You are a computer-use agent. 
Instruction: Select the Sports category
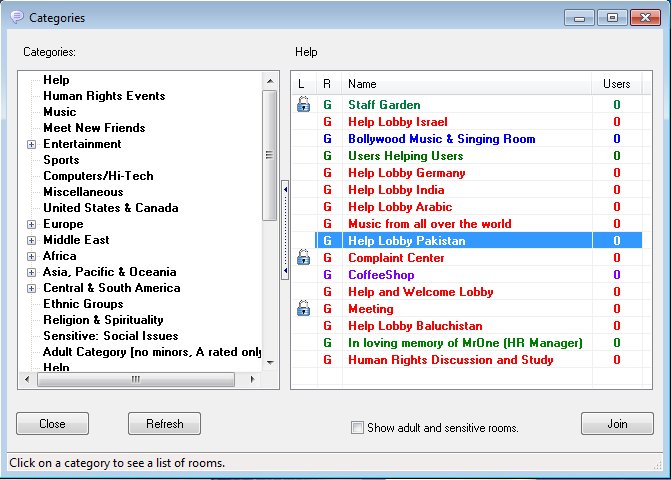(x=61, y=160)
